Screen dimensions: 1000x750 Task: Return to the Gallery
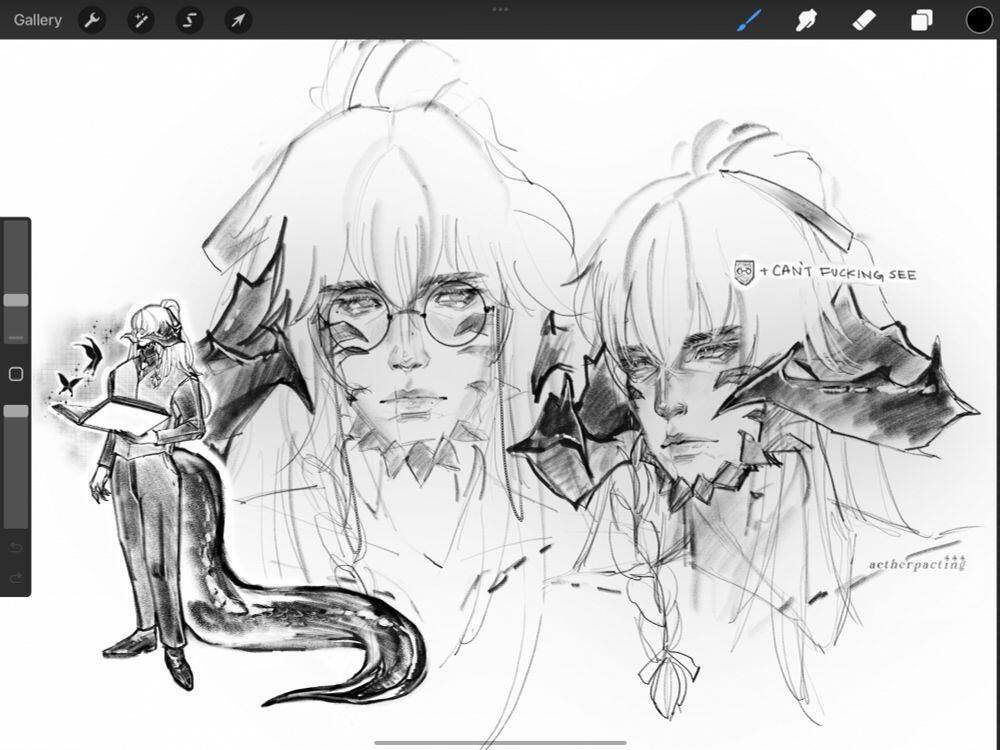(x=37, y=20)
